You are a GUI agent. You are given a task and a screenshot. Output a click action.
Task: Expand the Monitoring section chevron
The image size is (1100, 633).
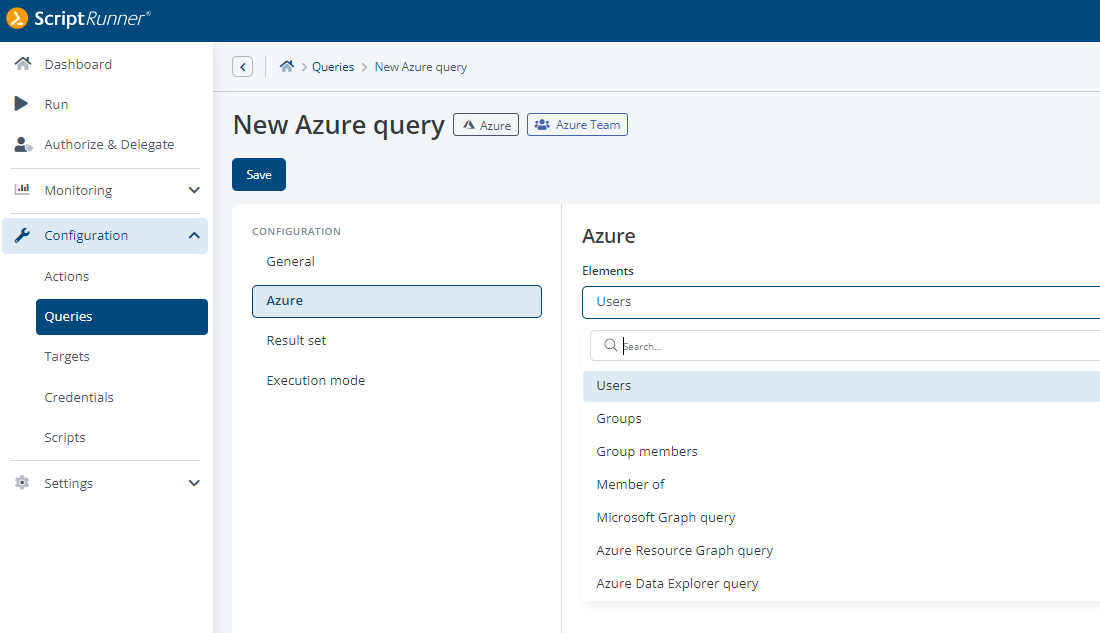pos(194,190)
